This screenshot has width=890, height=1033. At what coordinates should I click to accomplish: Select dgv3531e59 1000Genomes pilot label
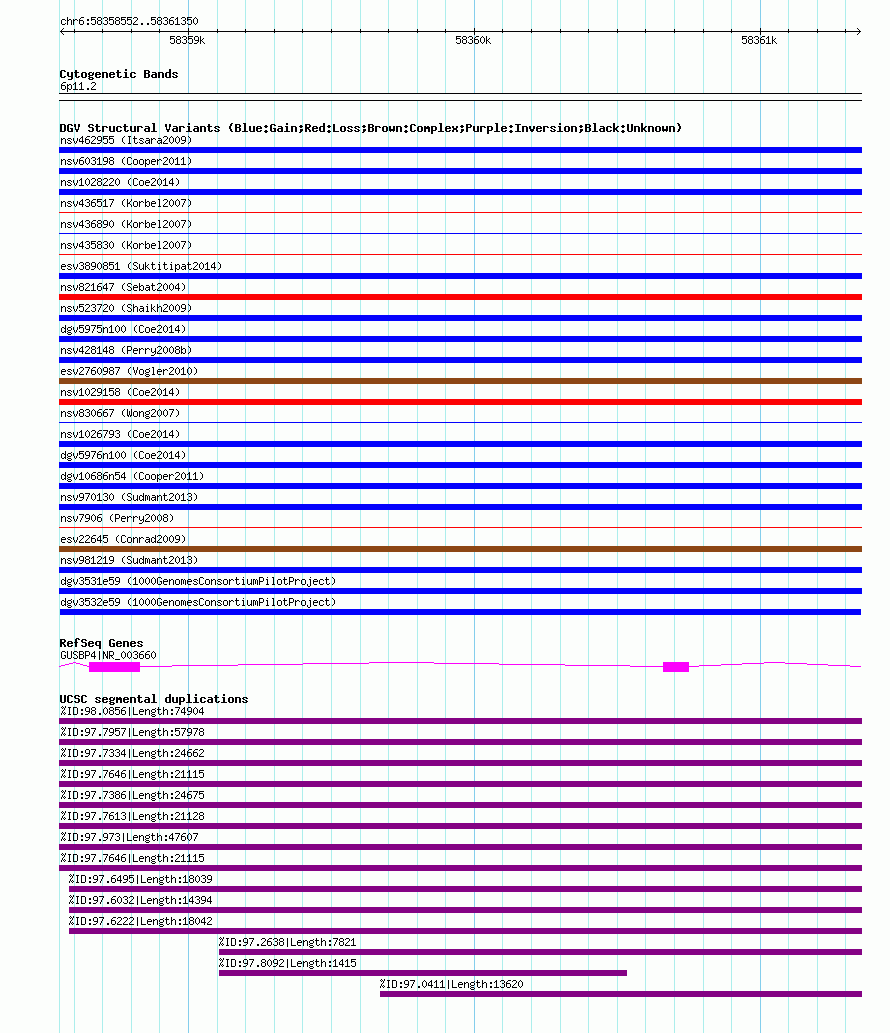pyautogui.click(x=198, y=582)
